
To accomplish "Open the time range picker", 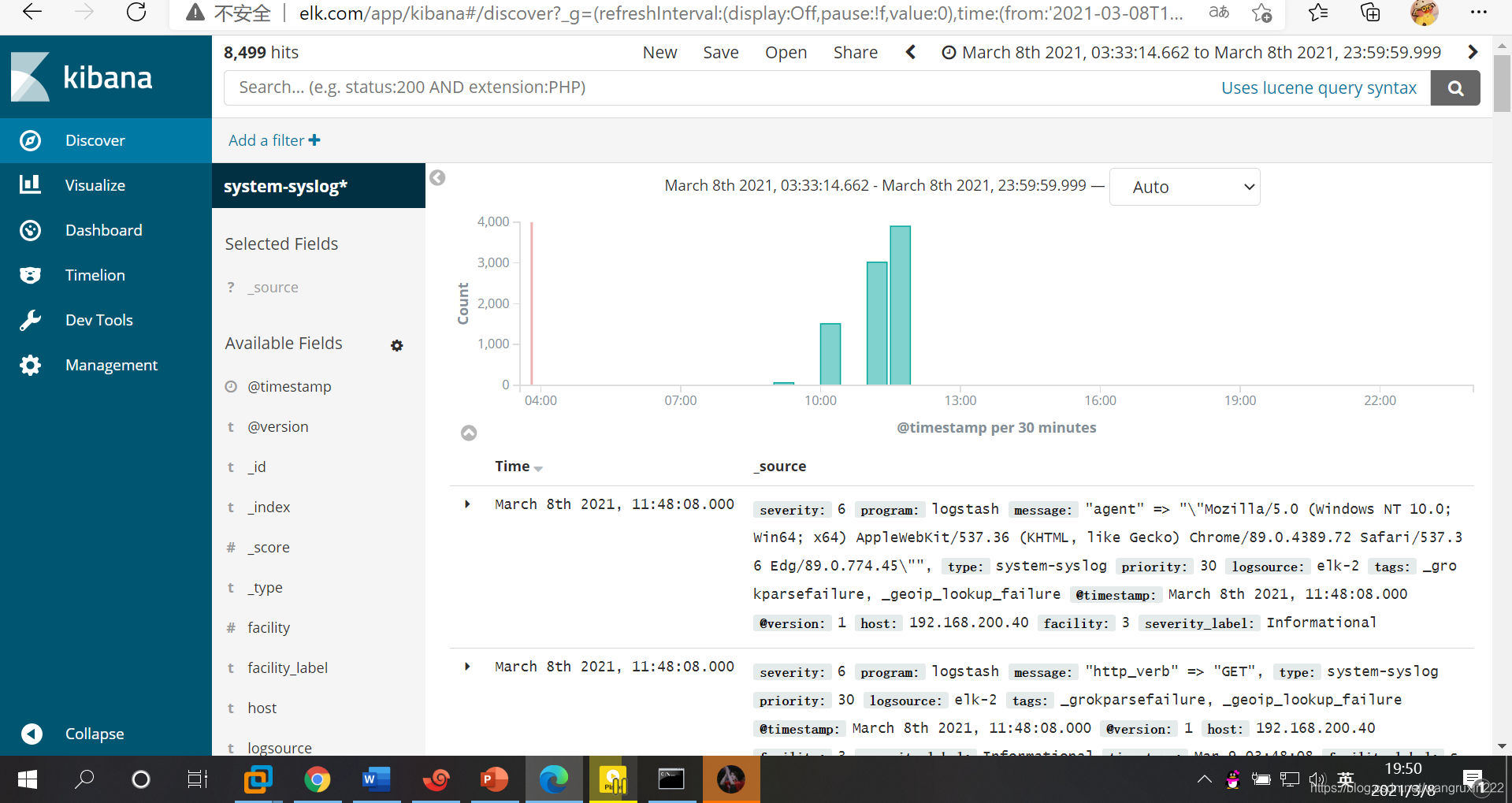I will (x=1191, y=52).
